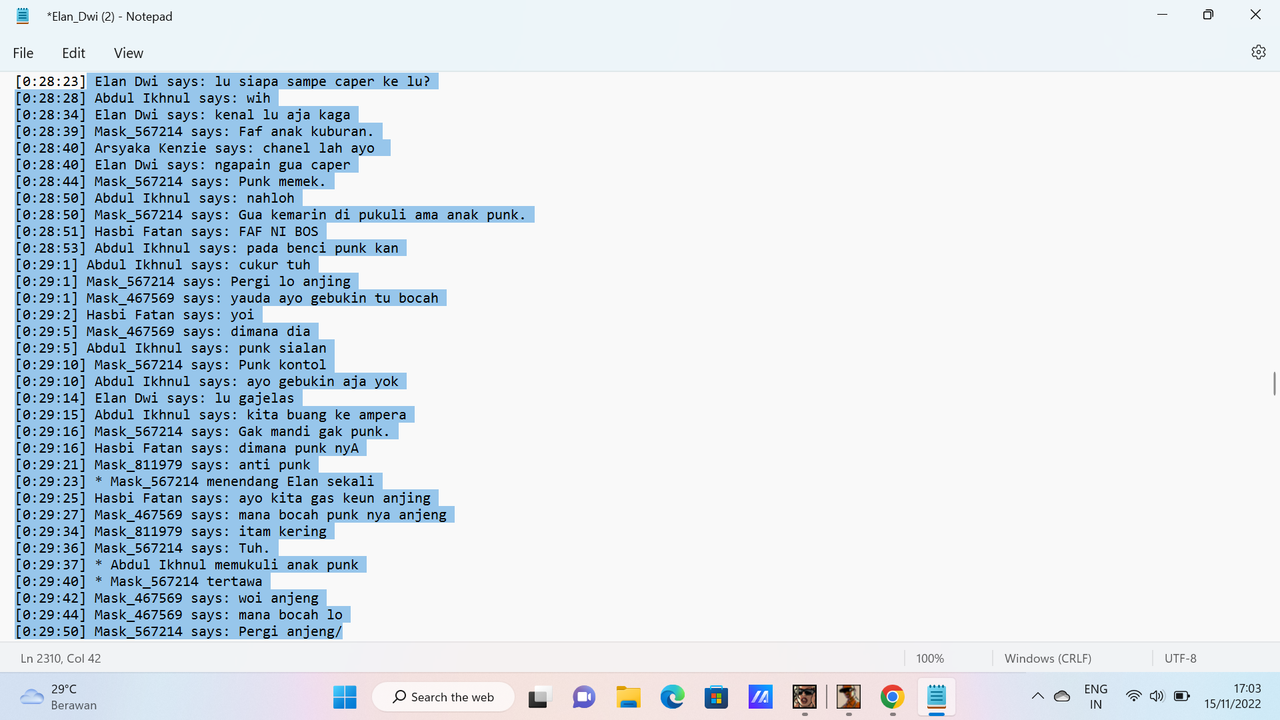Open the View menu
This screenshot has width=1280, height=720.
pos(128,53)
